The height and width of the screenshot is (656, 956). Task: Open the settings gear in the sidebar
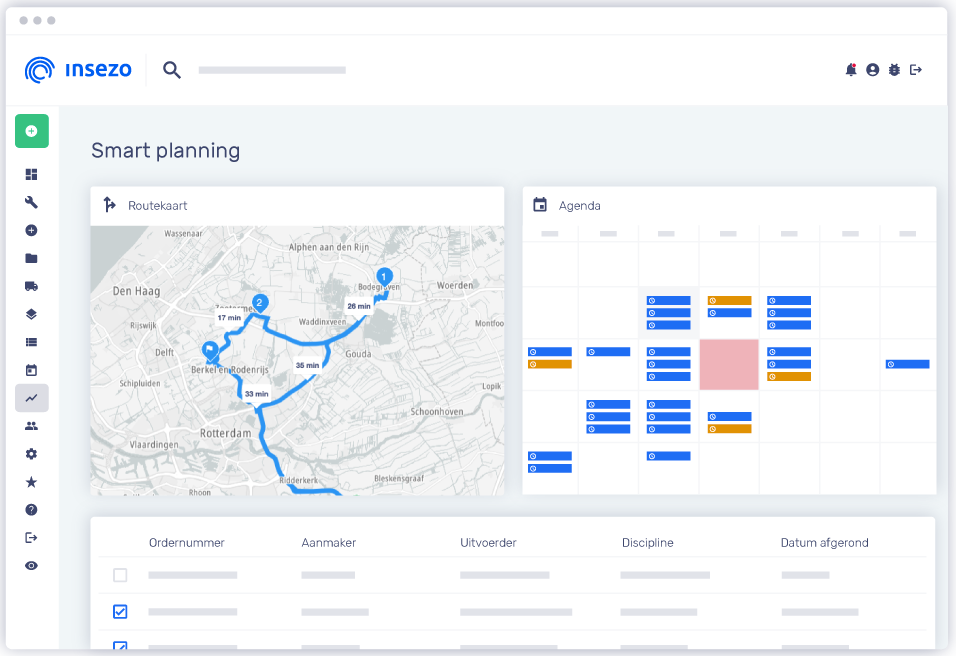[x=31, y=453]
